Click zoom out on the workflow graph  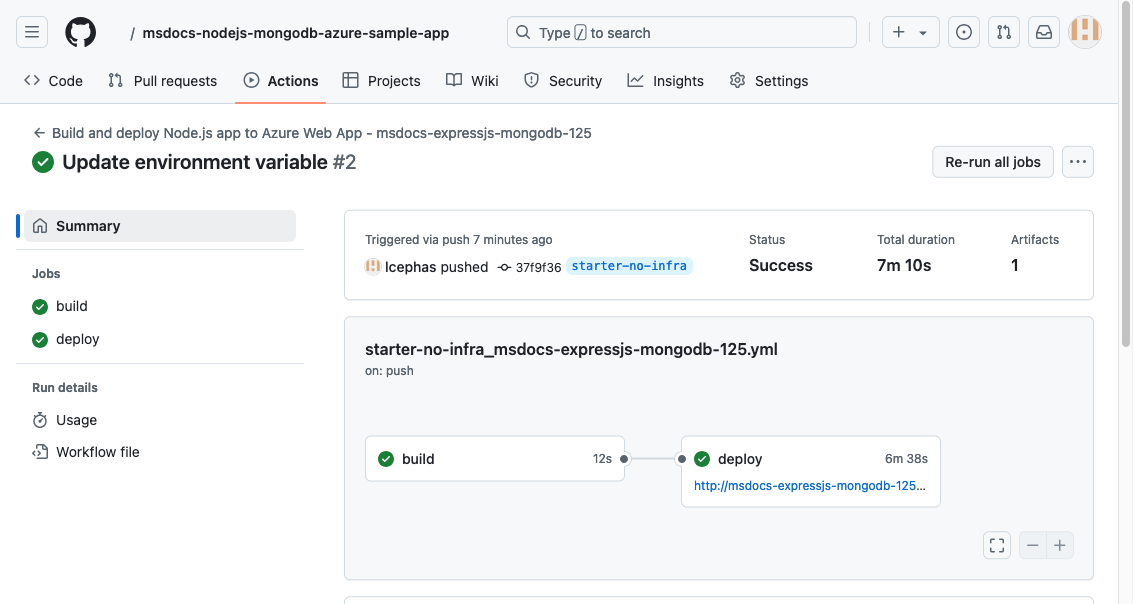(1032, 545)
